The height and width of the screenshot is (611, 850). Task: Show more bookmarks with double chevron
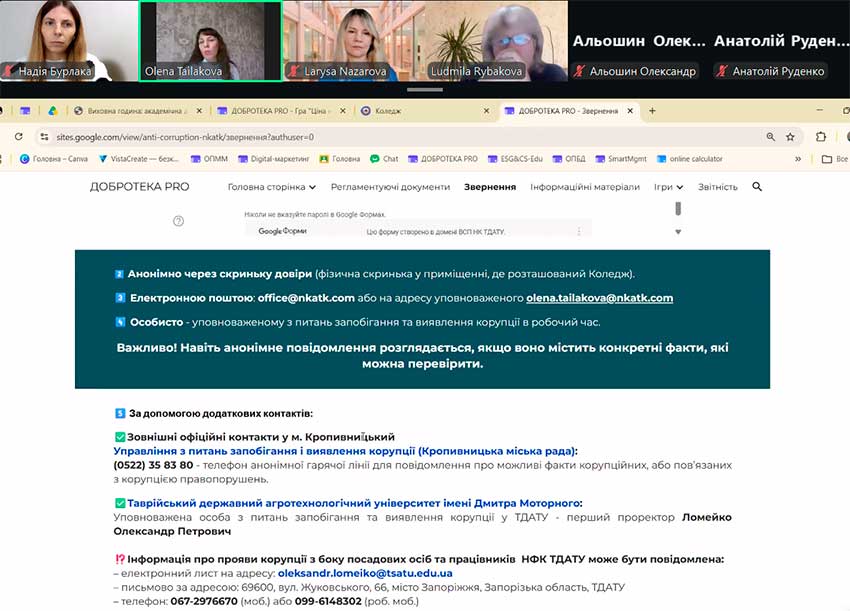pos(798,159)
